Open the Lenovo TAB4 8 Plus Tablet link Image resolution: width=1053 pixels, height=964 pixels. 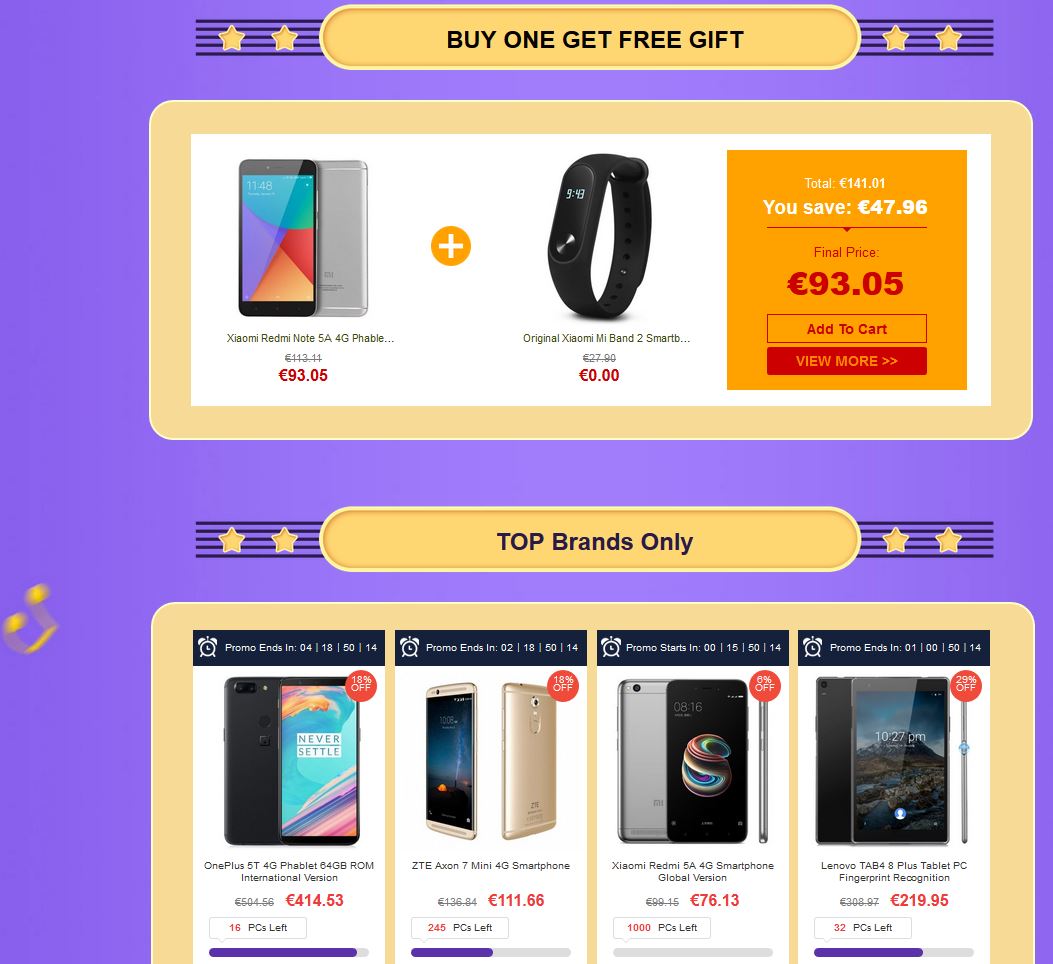894,871
